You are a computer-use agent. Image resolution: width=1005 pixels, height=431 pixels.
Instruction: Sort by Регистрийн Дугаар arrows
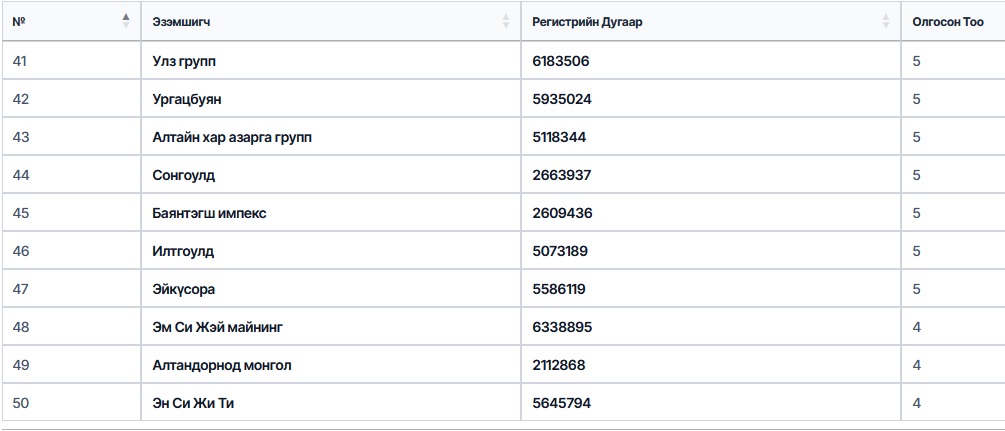coord(886,21)
